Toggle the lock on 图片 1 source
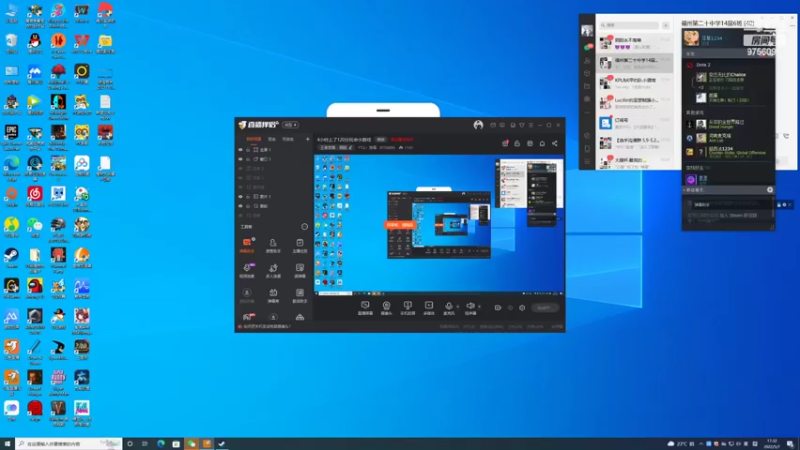 248,196
